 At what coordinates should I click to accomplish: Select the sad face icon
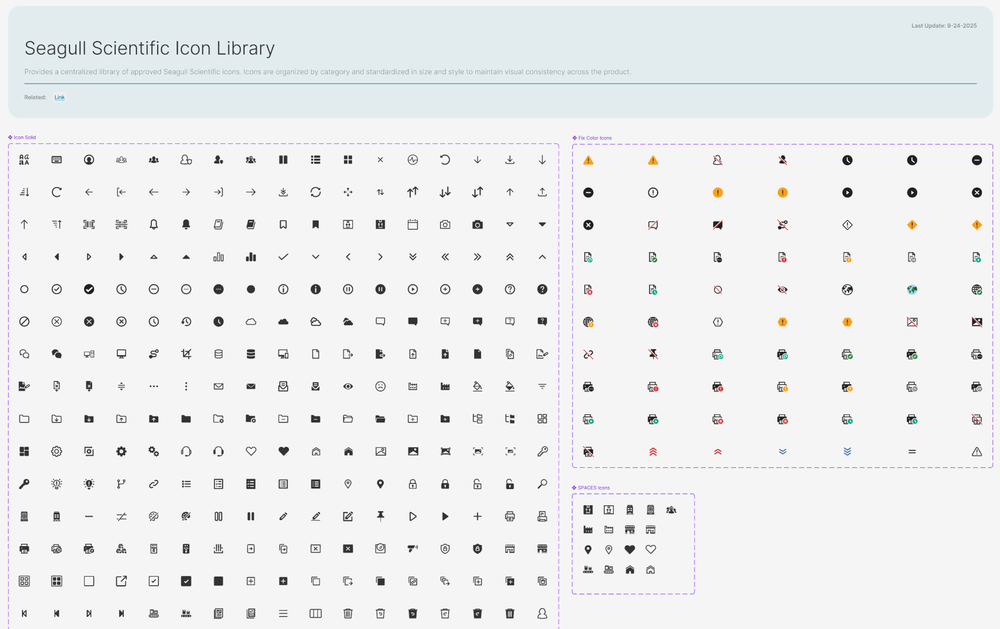pos(380,387)
